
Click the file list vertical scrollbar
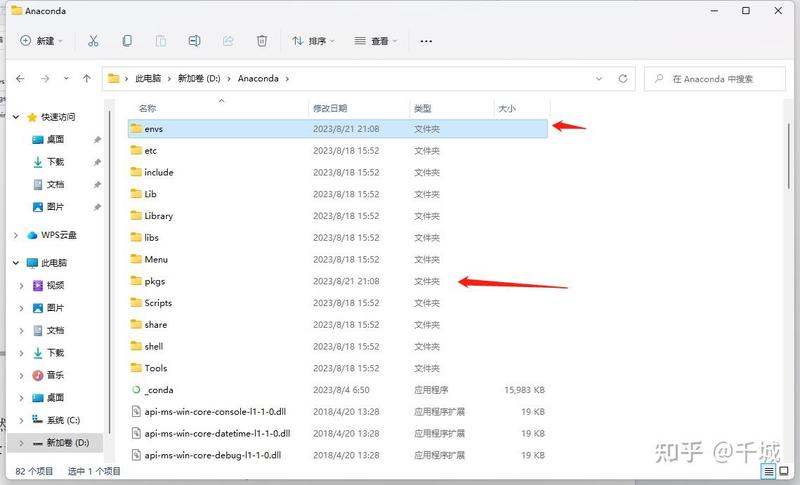click(790, 156)
